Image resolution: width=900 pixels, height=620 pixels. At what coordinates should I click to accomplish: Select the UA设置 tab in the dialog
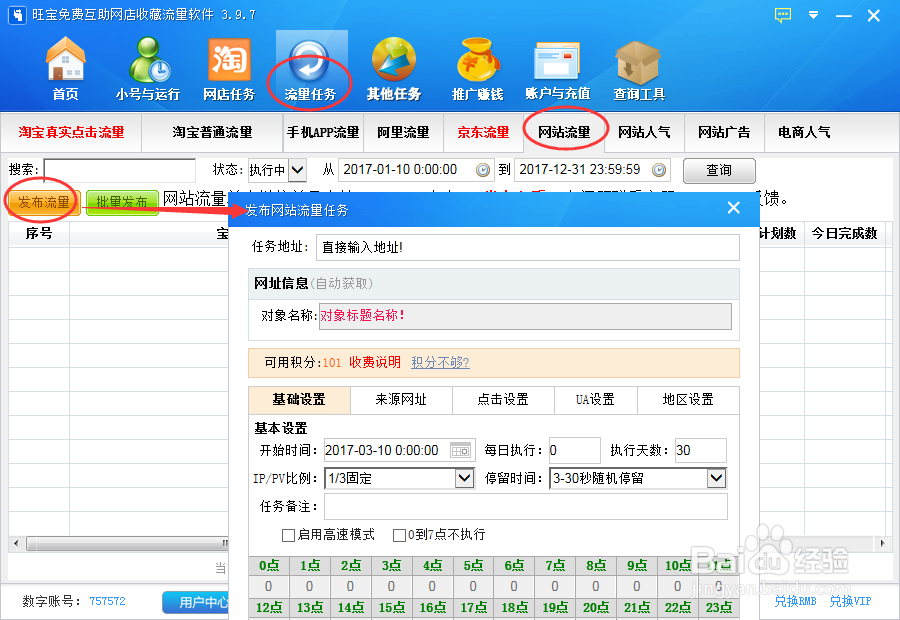pyautogui.click(x=595, y=399)
